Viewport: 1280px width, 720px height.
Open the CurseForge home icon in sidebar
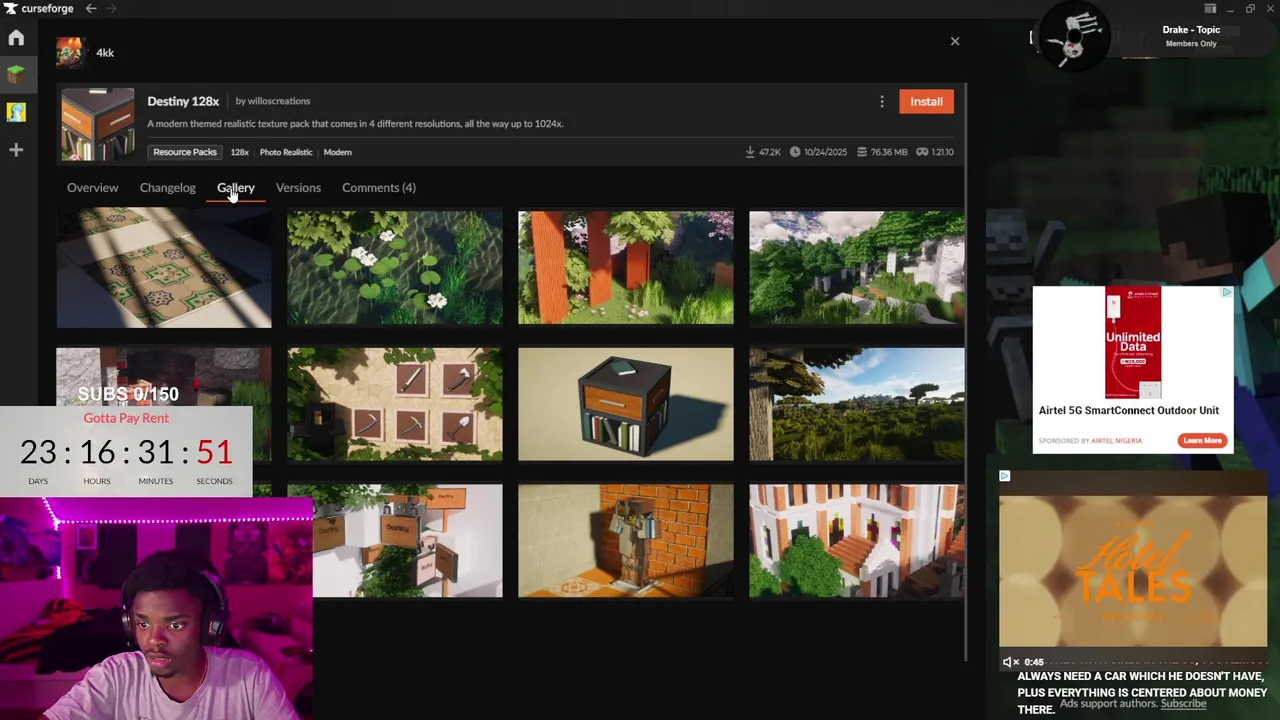click(16, 38)
